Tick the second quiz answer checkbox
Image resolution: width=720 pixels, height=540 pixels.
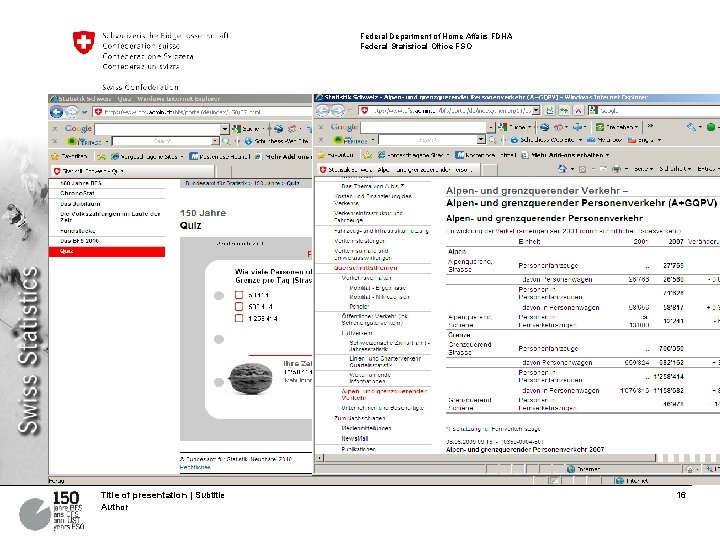(x=239, y=306)
